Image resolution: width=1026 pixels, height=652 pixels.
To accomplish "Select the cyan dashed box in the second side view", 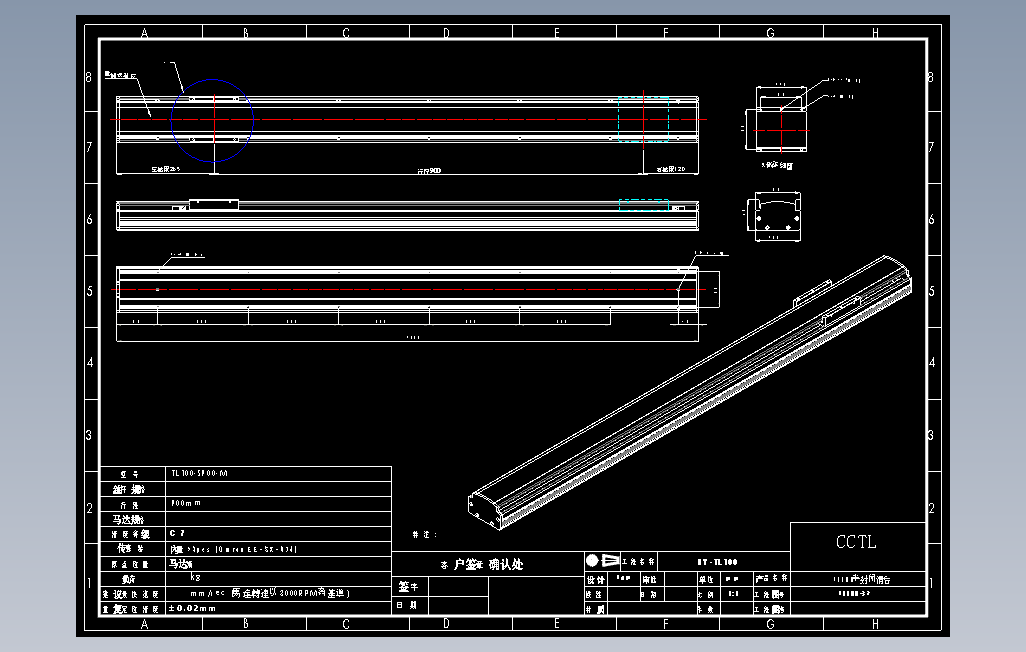I will (644, 205).
